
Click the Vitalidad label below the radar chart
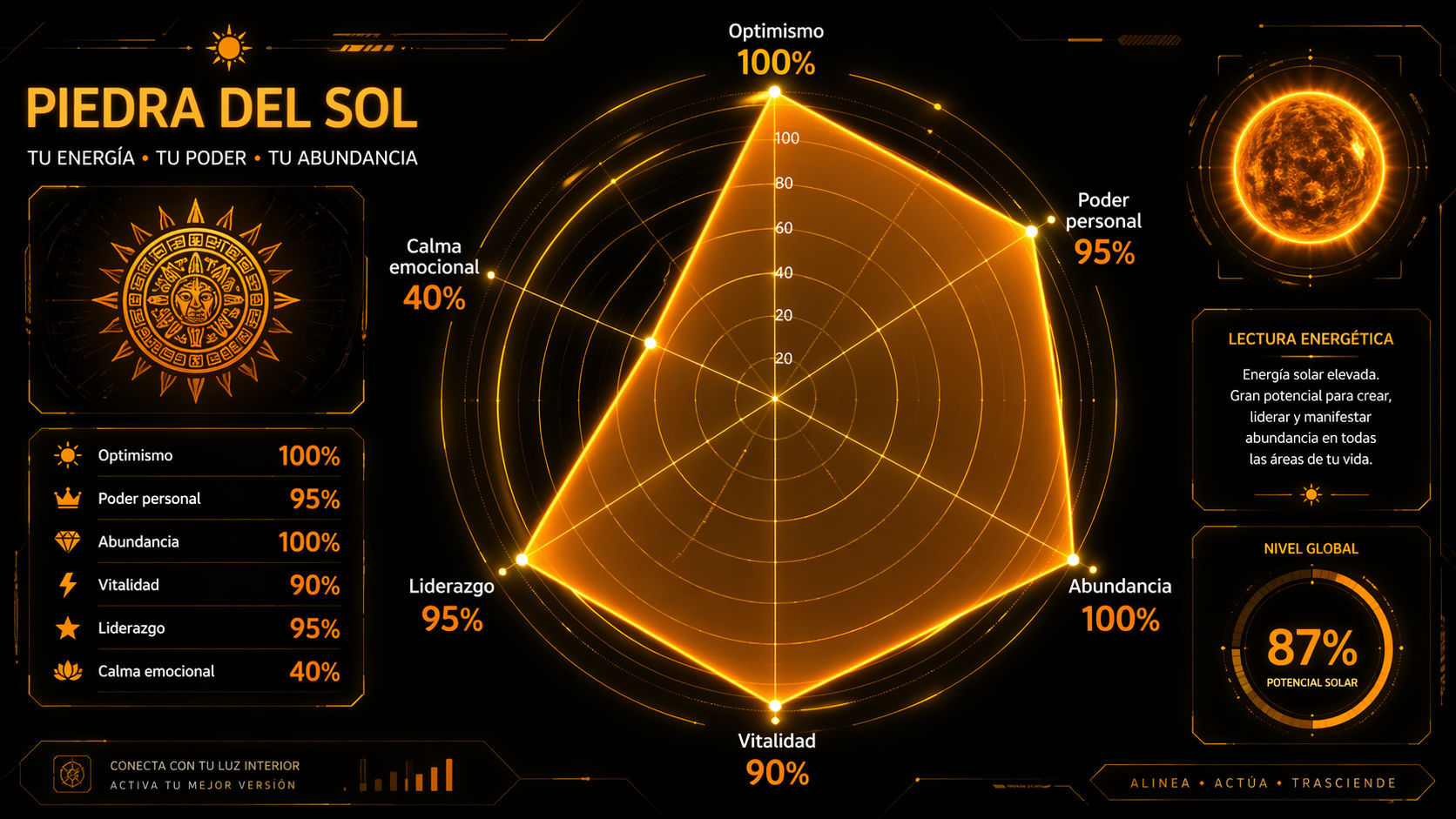(x=777, y=741)
